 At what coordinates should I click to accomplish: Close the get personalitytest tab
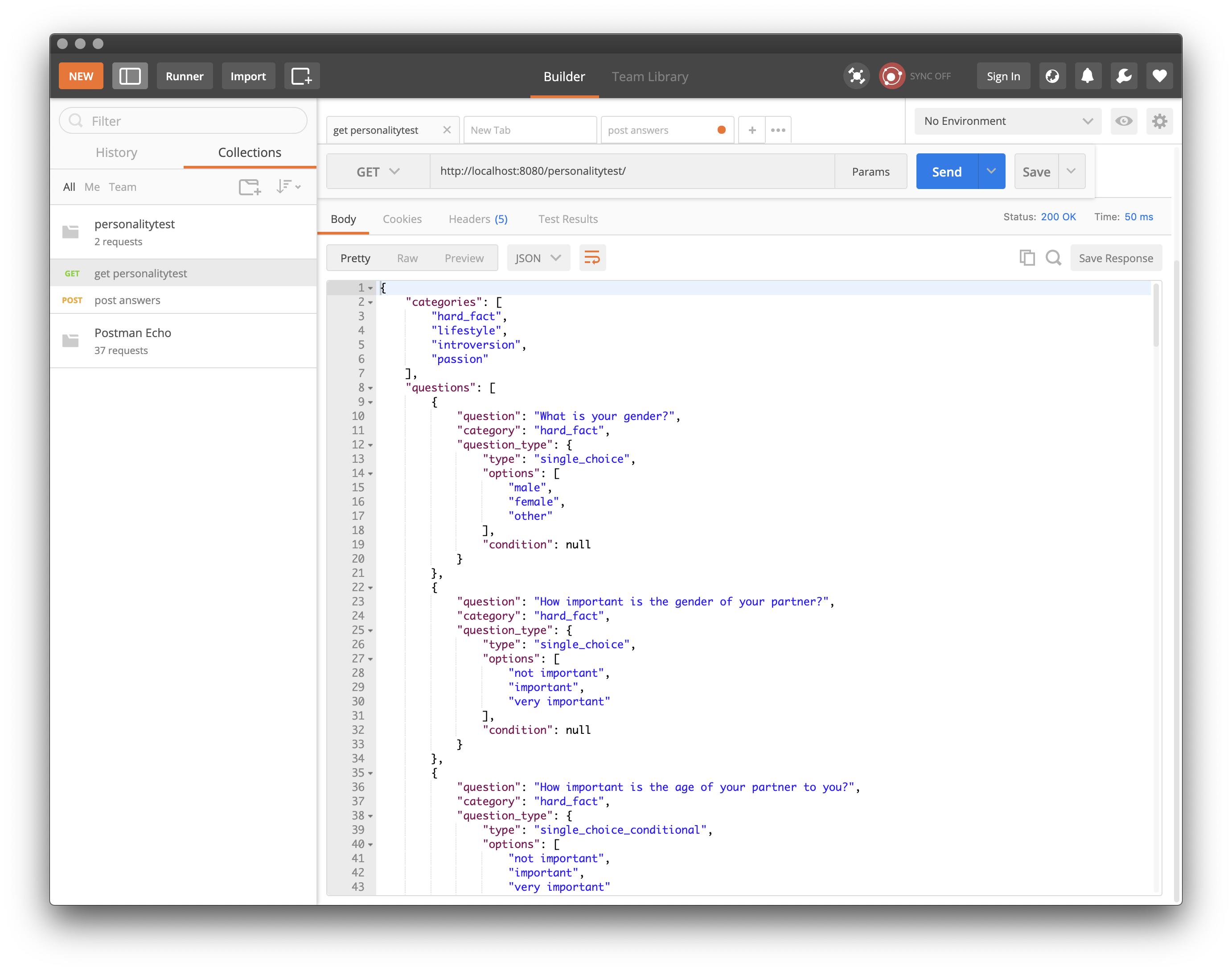[x=447, y=130]
